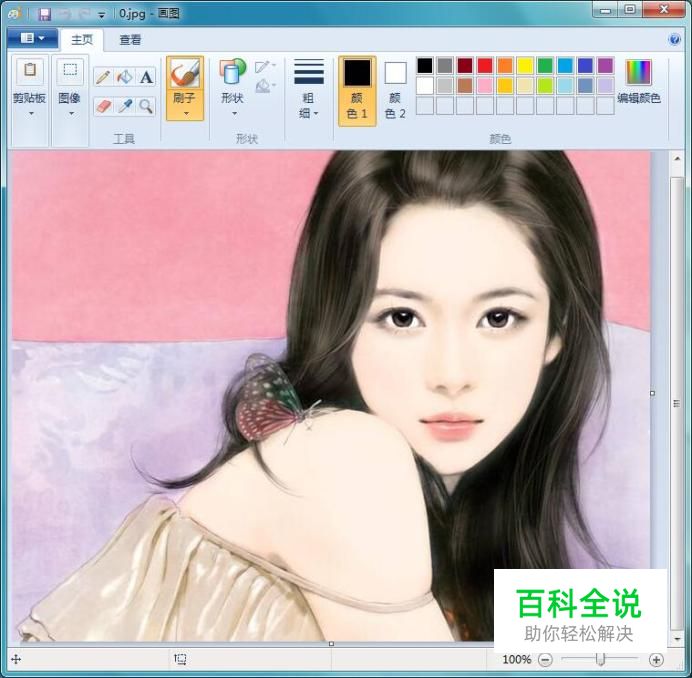Pick the brown color swatch
692x678 pixels.
[x=465, y=86]
